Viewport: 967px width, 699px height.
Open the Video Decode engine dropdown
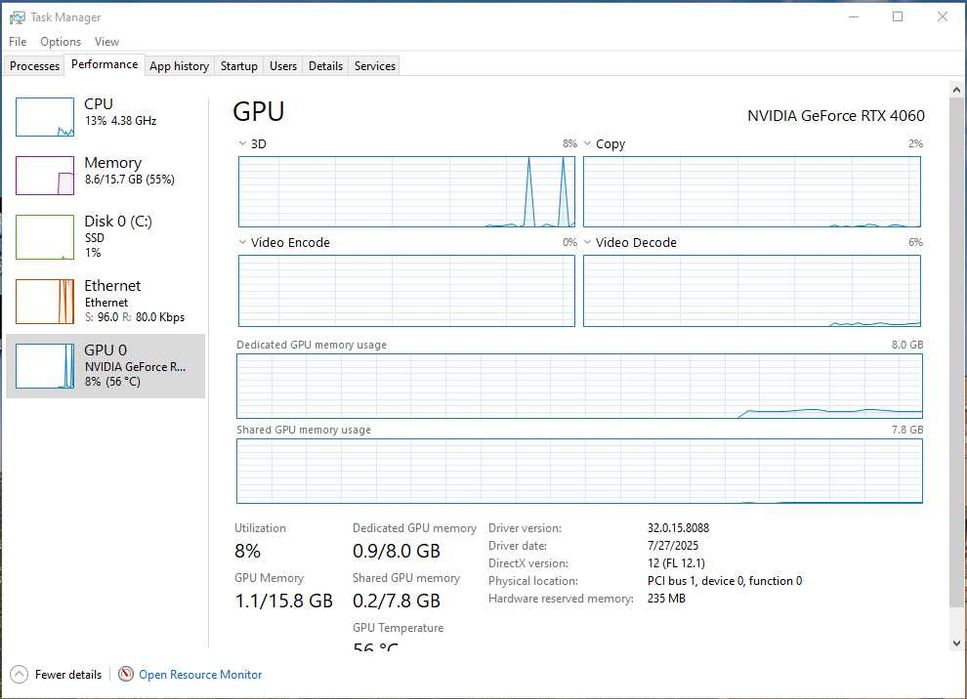(x=588, y=243)
